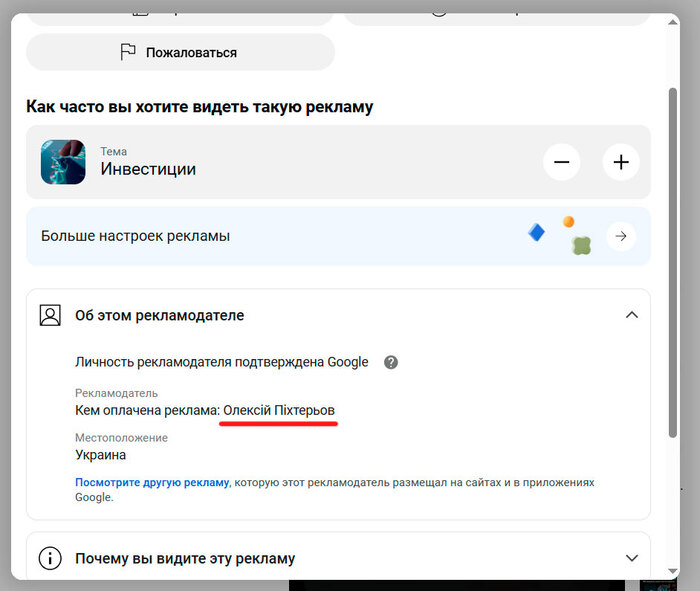This screenshot has width=700, height=591.
Task: Click the orange circle shape icon
Action: coord(568,222)
